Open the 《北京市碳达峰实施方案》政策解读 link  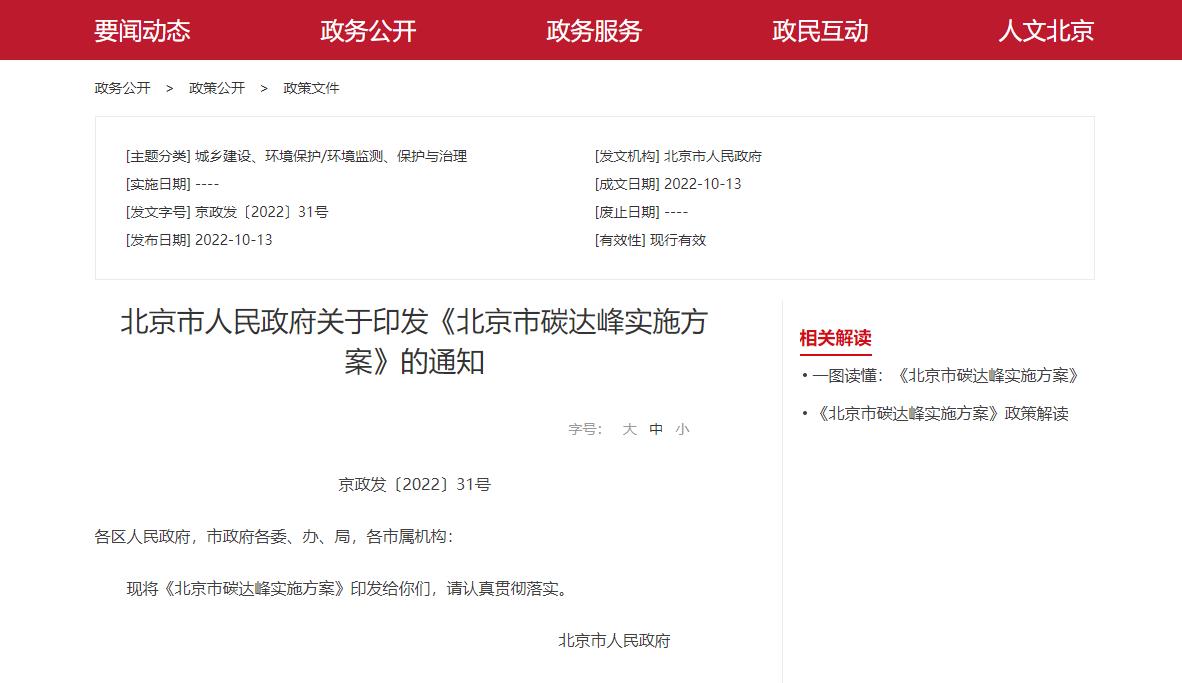(942, 414)
